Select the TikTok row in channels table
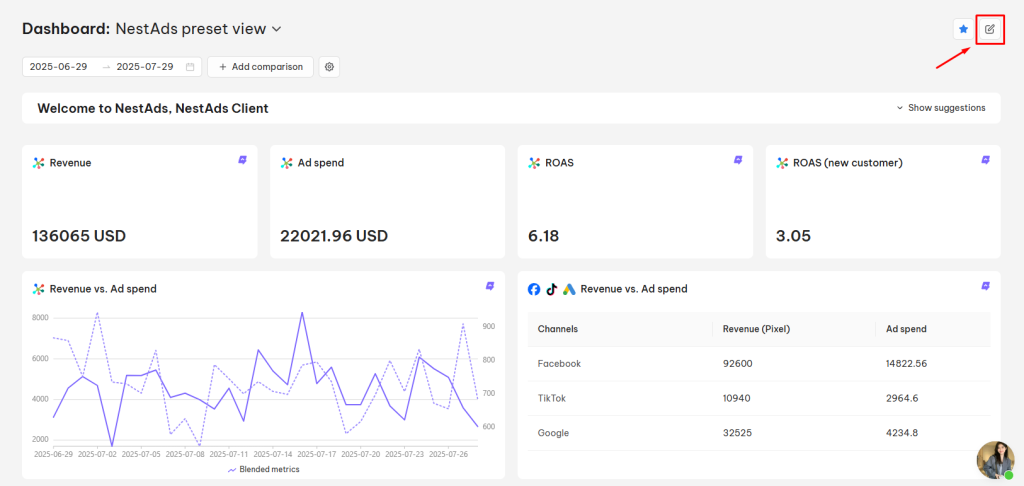The height and width of the screenshot is (486, 1024). (759, 398)
